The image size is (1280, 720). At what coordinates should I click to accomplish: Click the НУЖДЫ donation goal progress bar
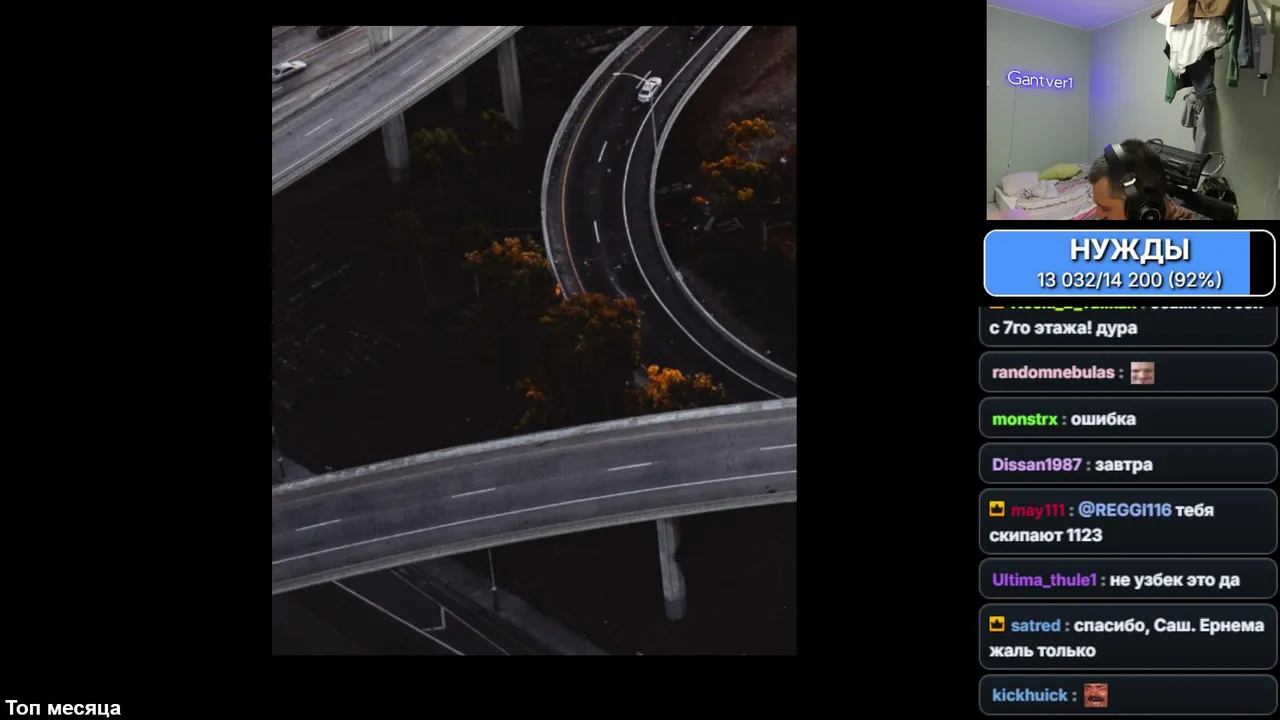tap(1129, 263)
